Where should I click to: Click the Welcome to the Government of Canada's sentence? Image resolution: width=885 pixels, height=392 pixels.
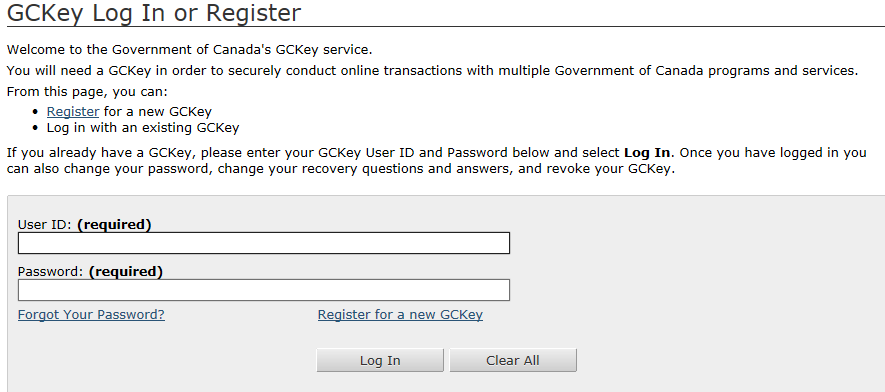tap(190, 50)
